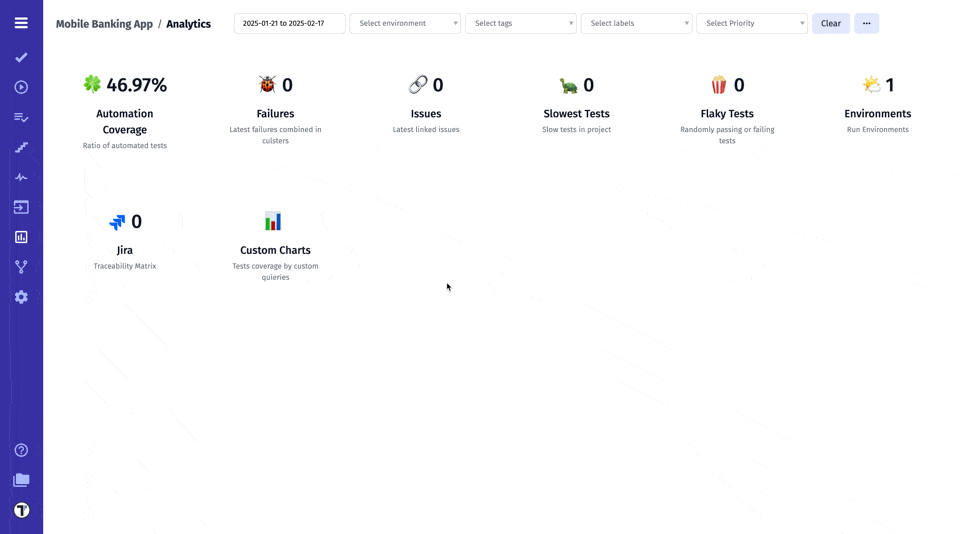This screenshot has height=534, width=960.
Task: Click the date range input field
Action: [289, 23]
